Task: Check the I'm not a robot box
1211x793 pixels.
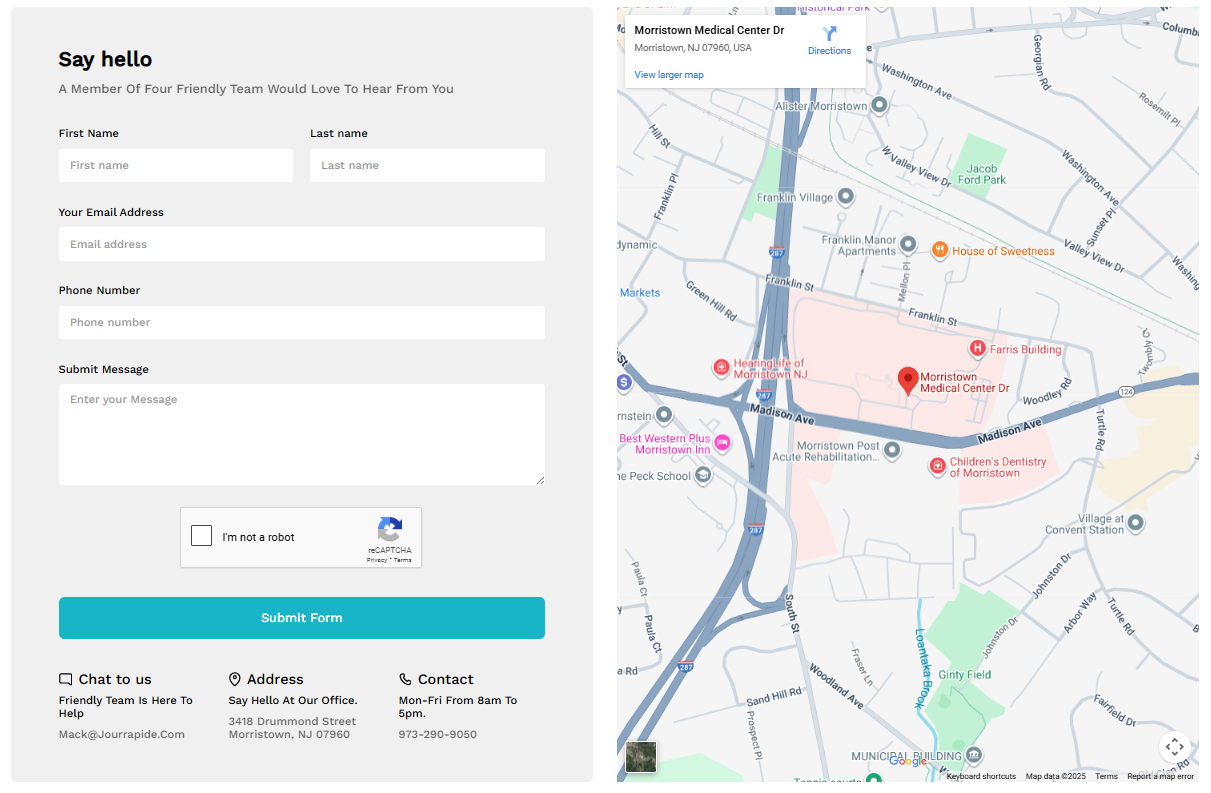Action: [202, 536]
